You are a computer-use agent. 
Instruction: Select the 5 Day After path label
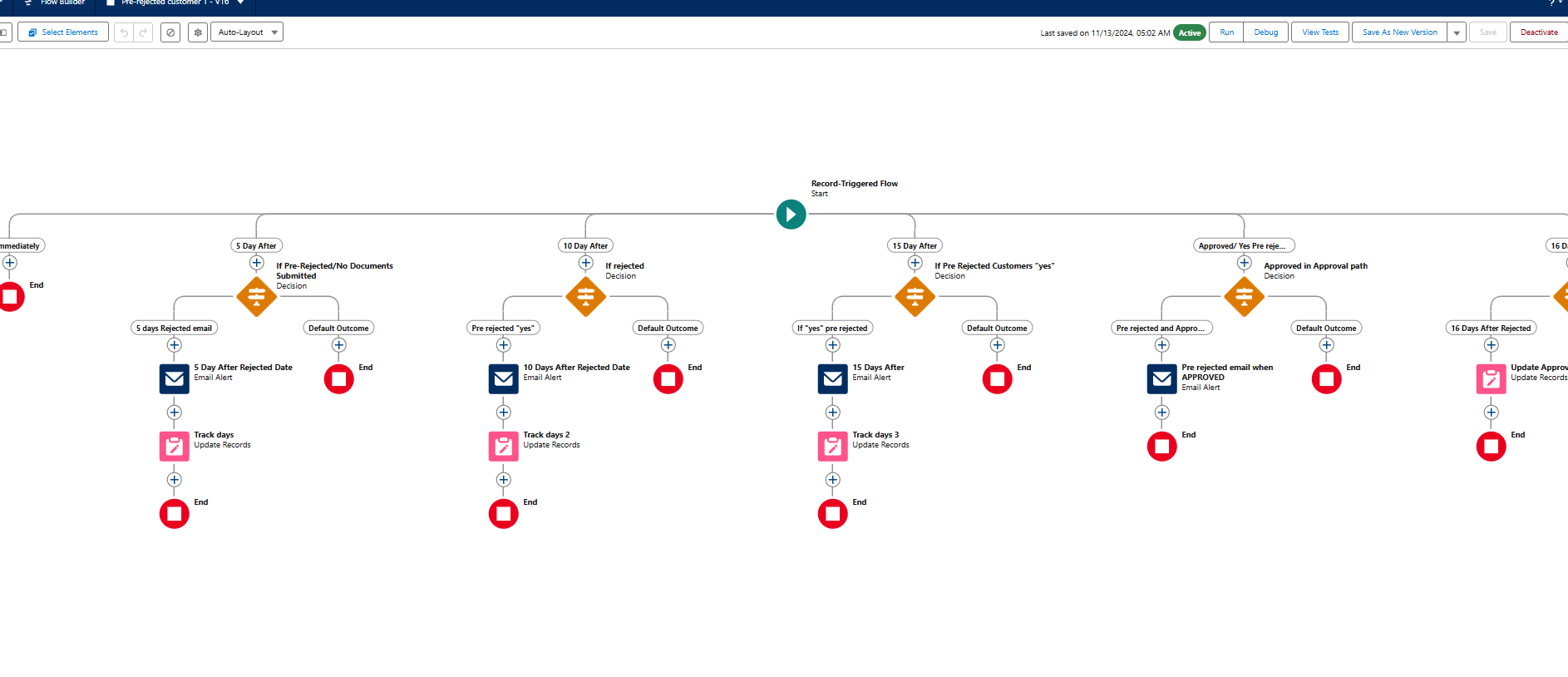(x=256, y=245)
